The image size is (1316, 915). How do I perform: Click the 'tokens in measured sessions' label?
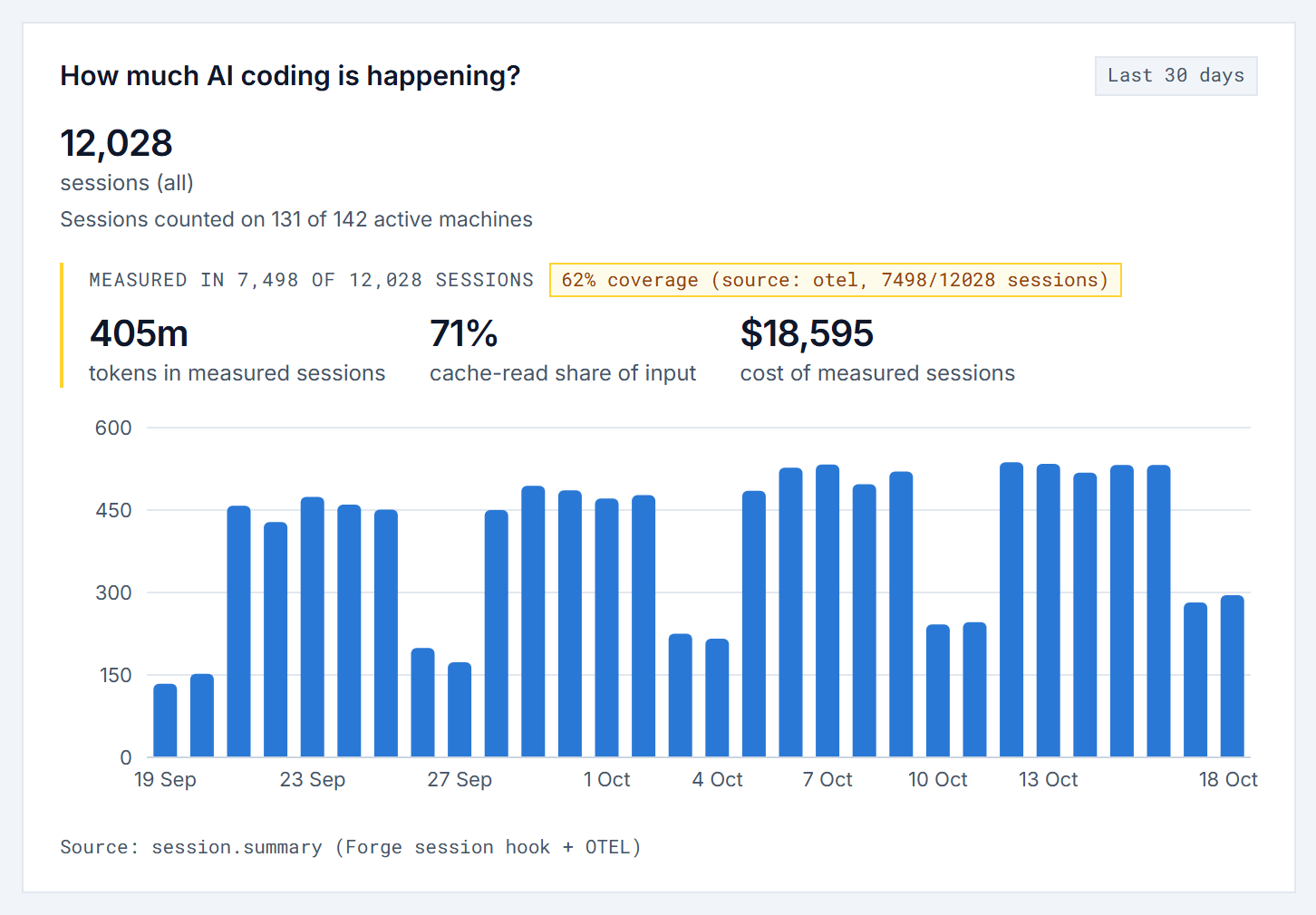(x=237, y=373)
